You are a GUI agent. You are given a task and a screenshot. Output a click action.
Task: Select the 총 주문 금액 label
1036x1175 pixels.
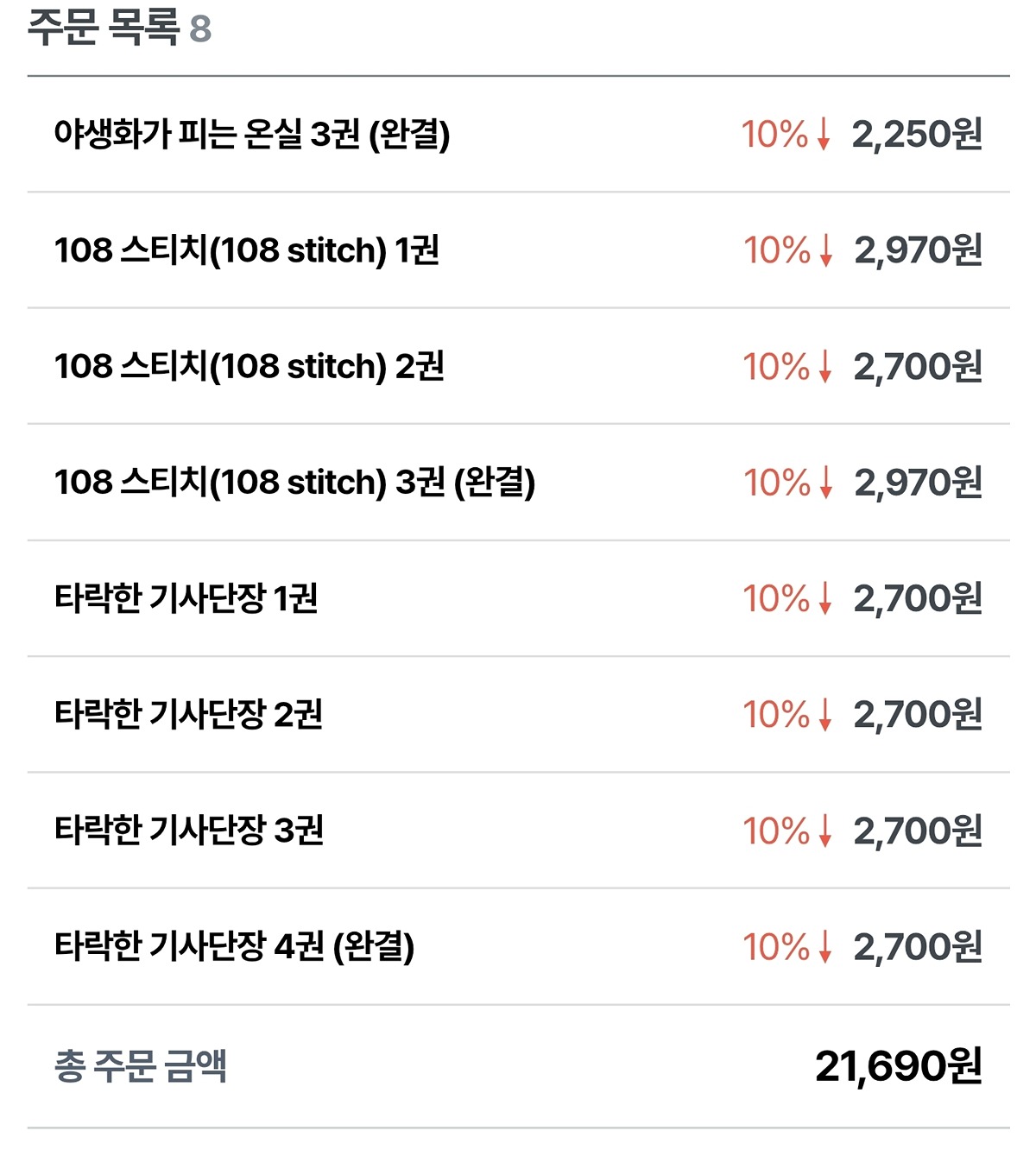tap(140, 1065)
